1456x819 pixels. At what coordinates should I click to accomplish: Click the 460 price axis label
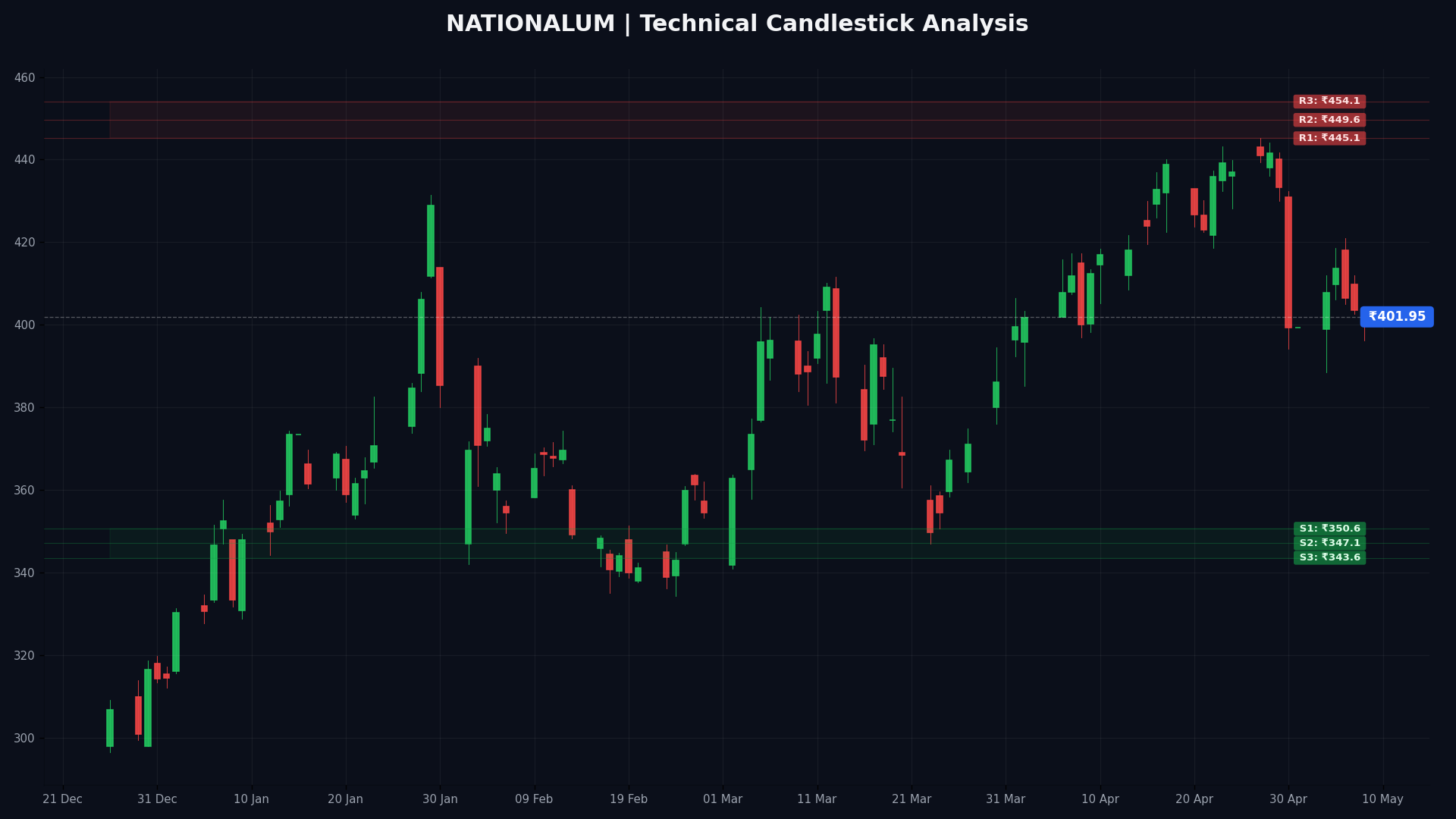[24, 78]
